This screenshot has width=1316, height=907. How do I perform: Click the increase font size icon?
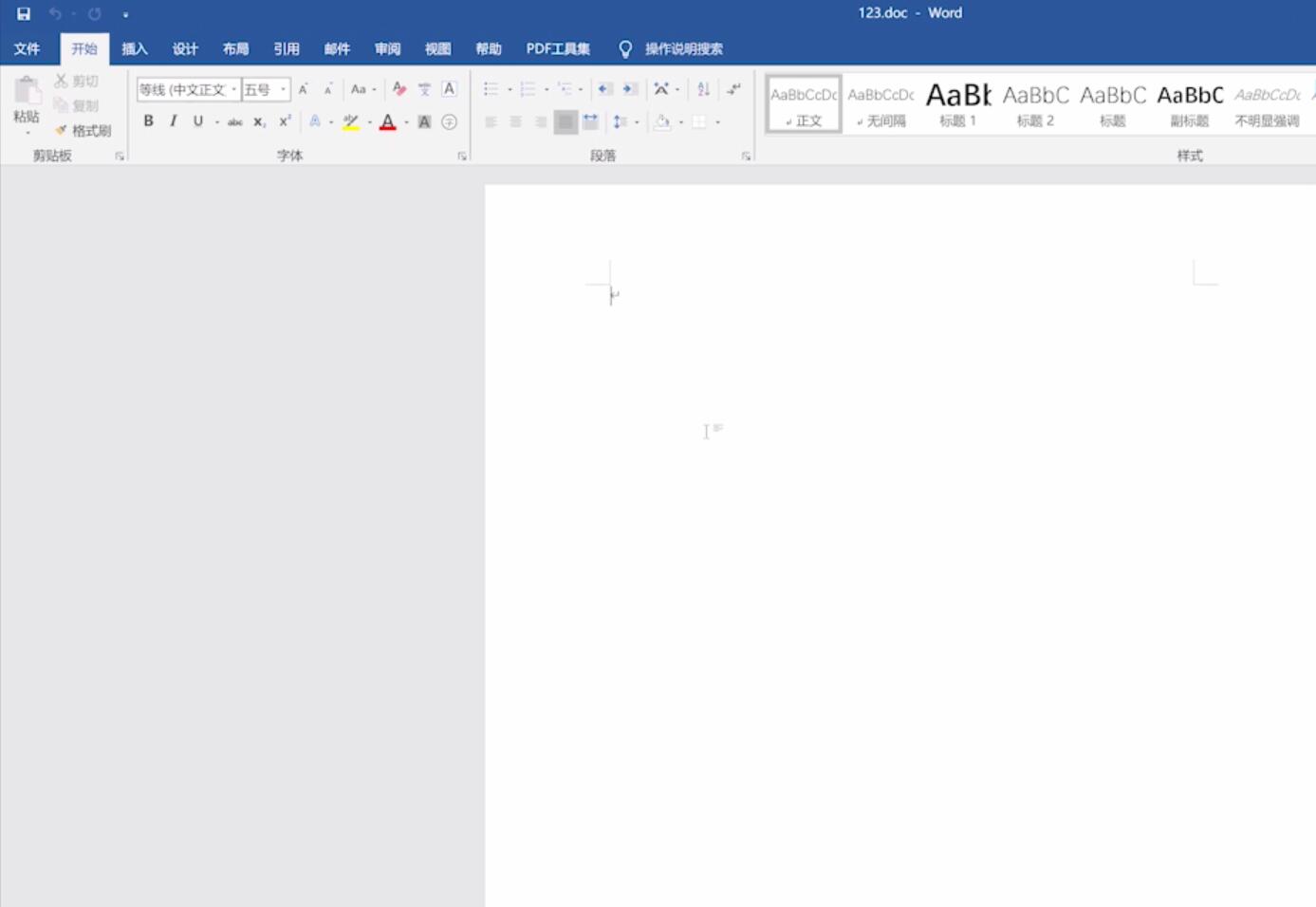coord(303,89)
